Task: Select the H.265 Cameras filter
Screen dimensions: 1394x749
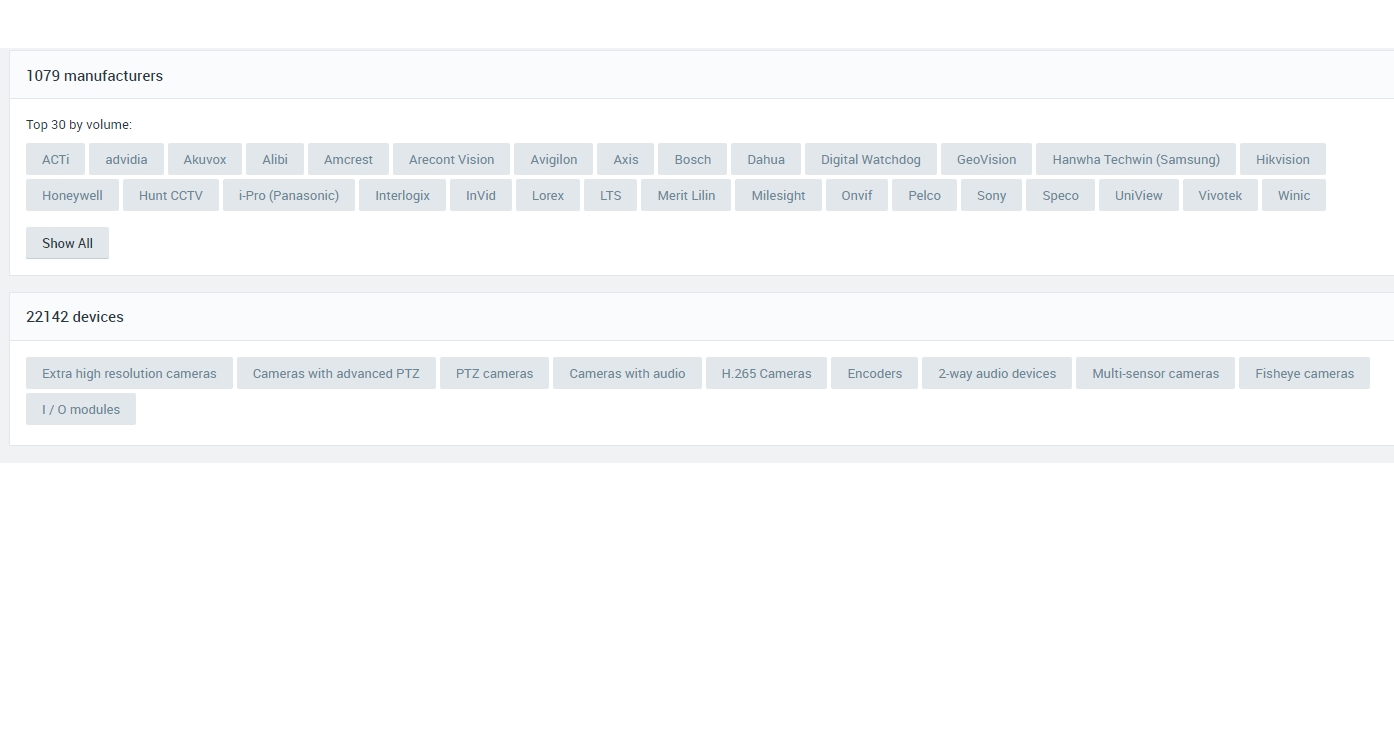Action: click(x=766, y=373)
